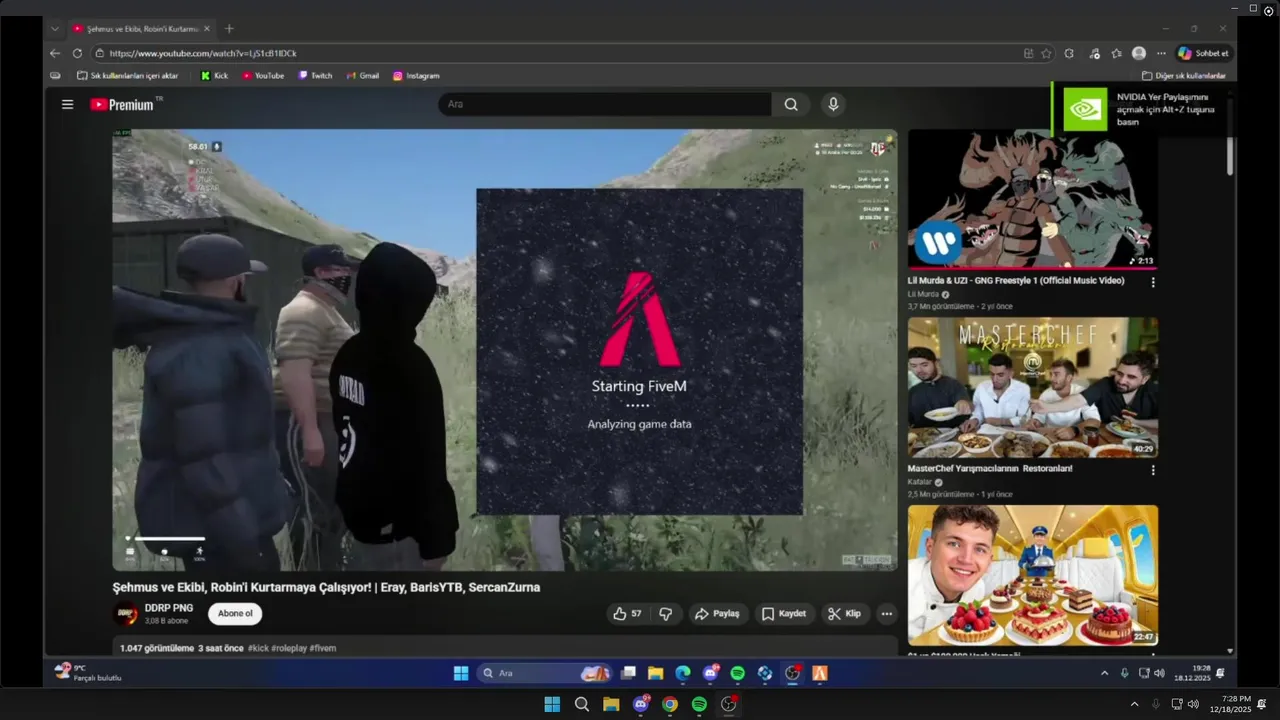The width and height of the screenshot is (1280, 720).
Task: Expand the inner system tray chevron
Action: [1104, 674]
